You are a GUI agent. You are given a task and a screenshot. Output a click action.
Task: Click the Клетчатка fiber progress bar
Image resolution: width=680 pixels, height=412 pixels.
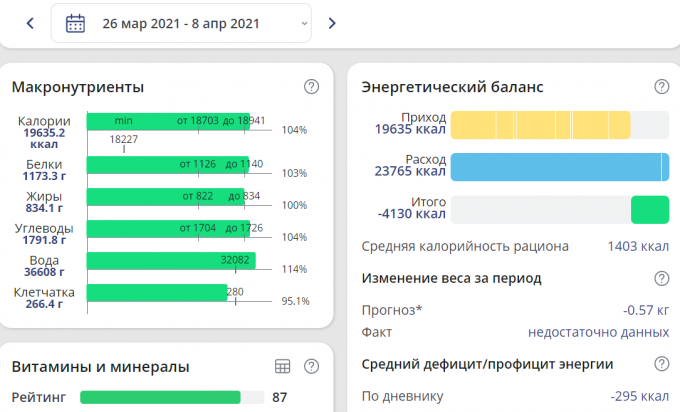[x=157, y=293]
